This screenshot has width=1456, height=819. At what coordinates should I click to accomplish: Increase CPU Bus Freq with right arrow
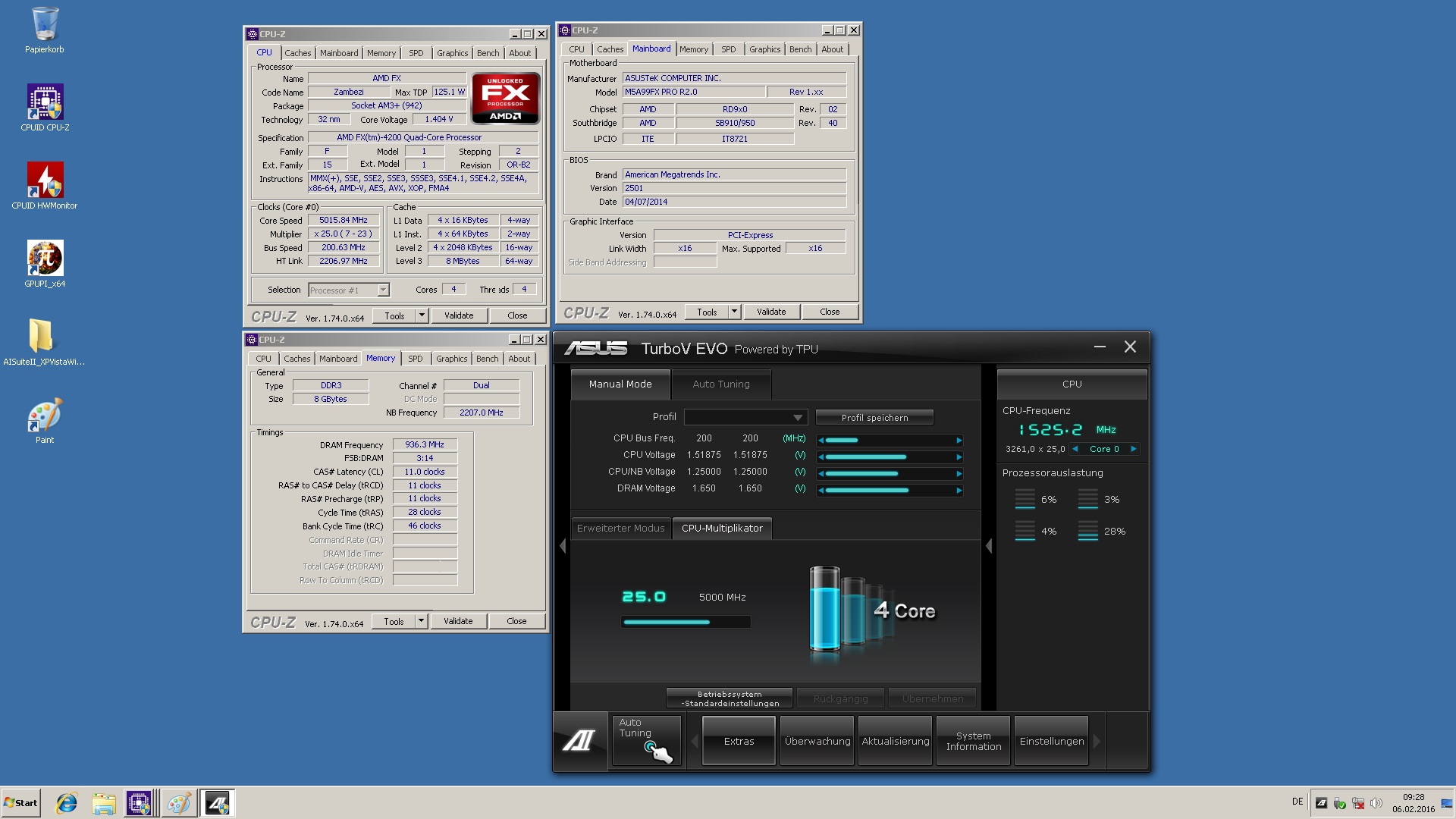click(x=959, y=441)
